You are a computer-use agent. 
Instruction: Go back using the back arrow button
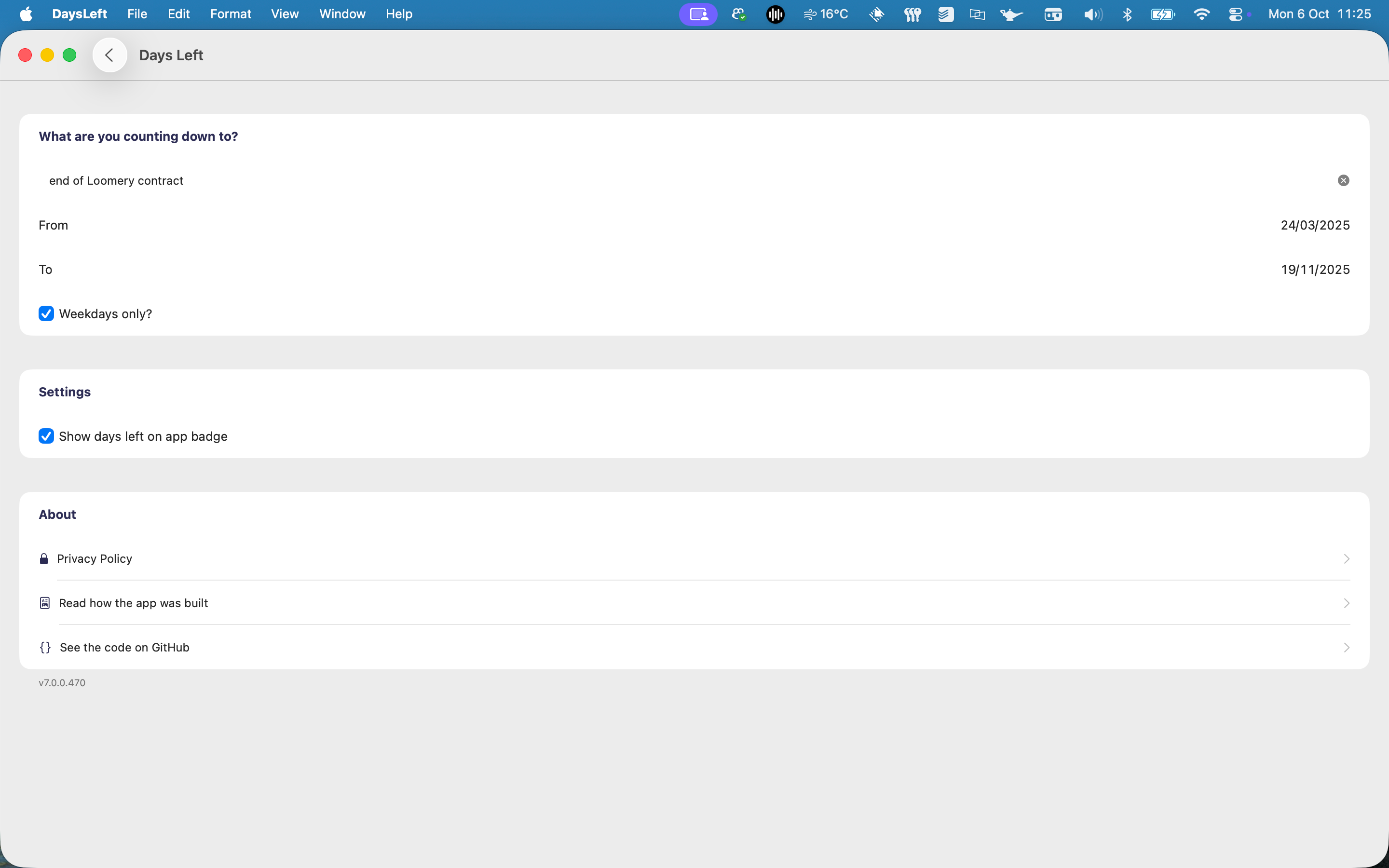(109, 55)
